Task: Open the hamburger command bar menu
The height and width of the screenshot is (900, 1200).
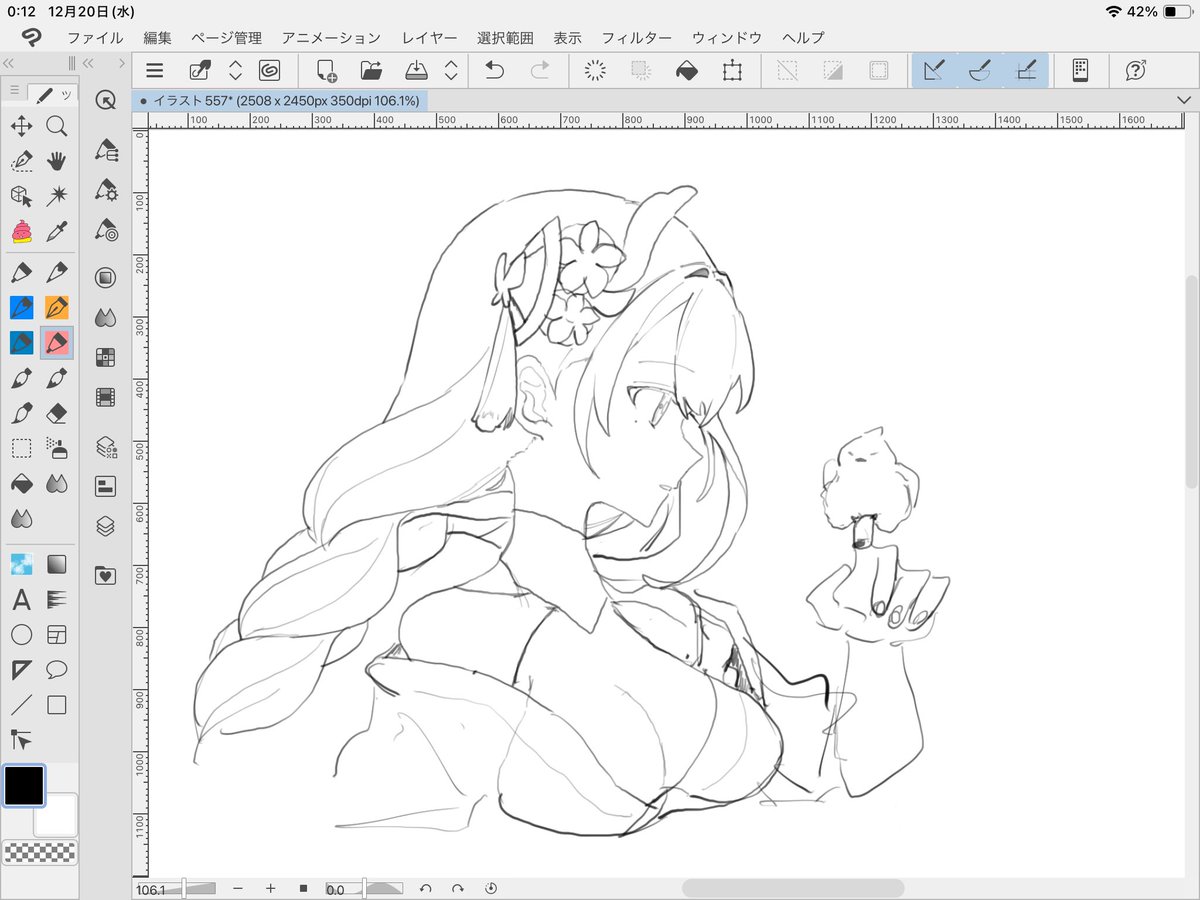Action: (x=154, y=70)
